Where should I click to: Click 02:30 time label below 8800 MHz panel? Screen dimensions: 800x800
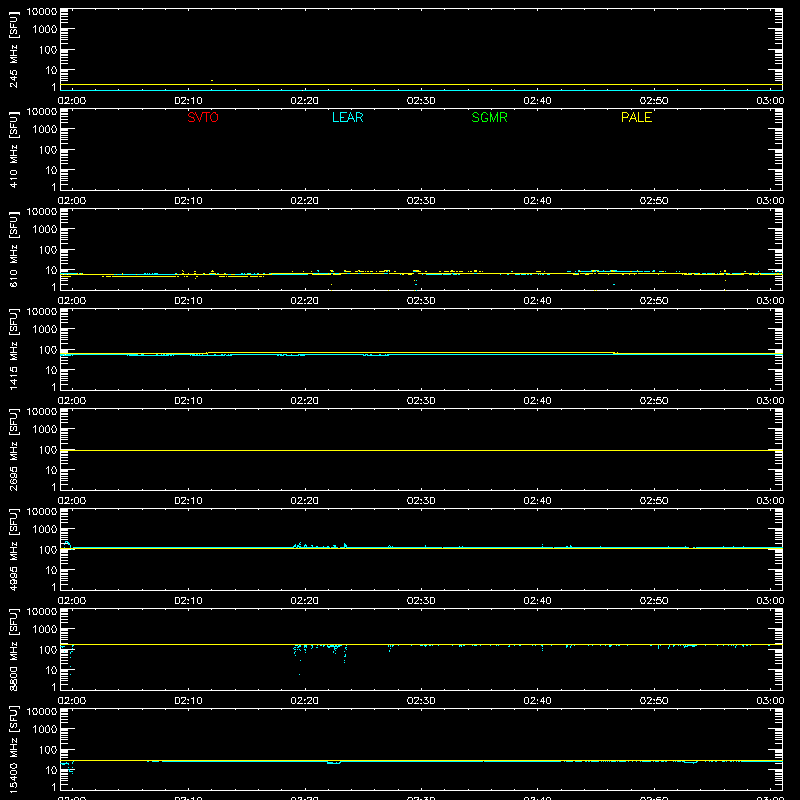(421, 701)
